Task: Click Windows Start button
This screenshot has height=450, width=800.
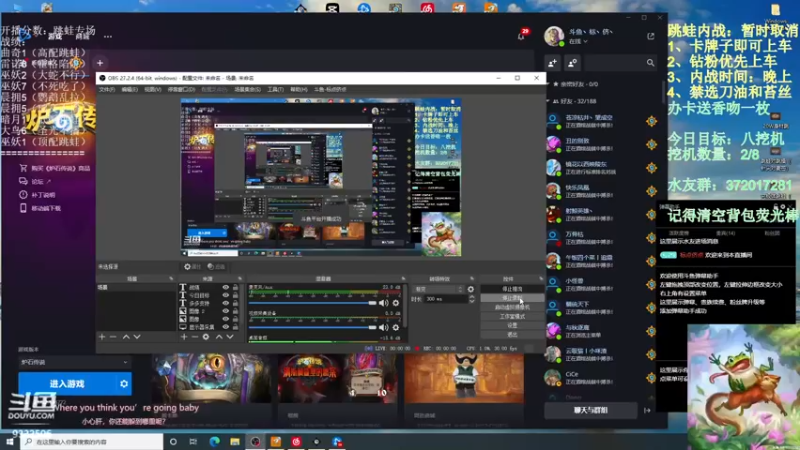Action: pos(10,441)
